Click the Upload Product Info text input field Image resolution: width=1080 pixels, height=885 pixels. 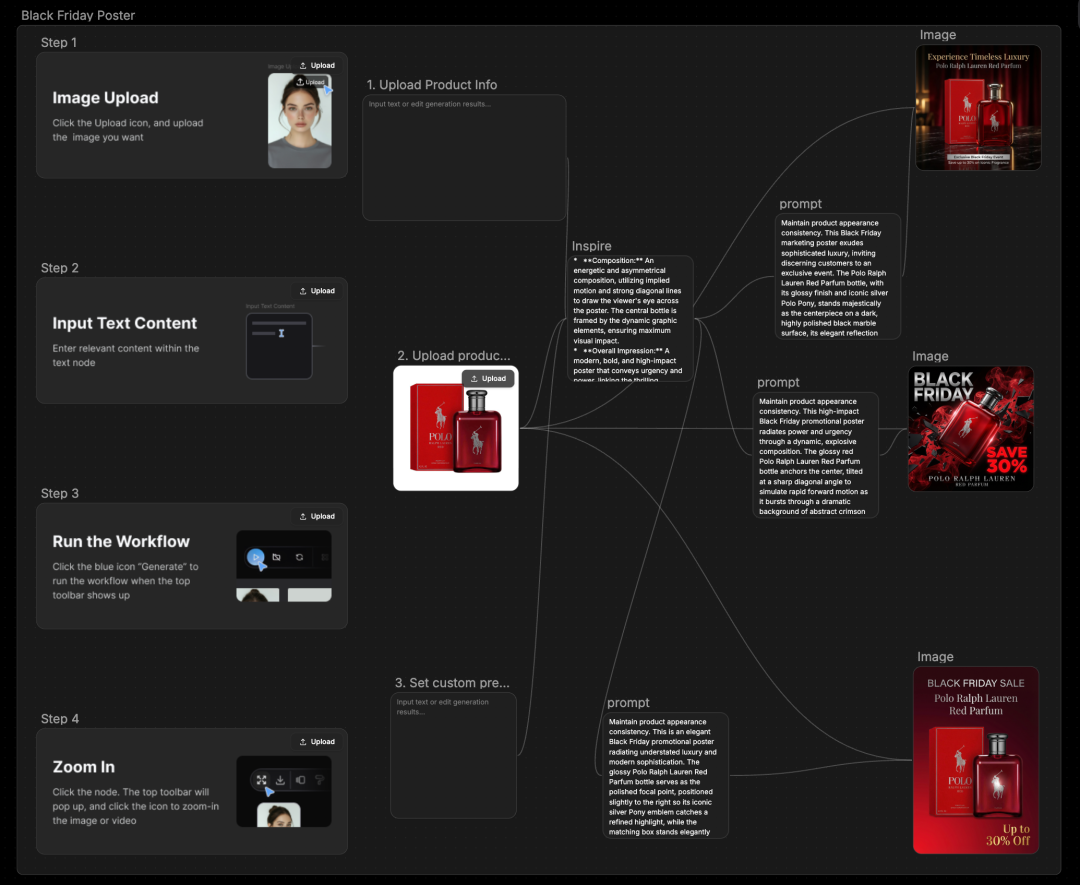464,158
